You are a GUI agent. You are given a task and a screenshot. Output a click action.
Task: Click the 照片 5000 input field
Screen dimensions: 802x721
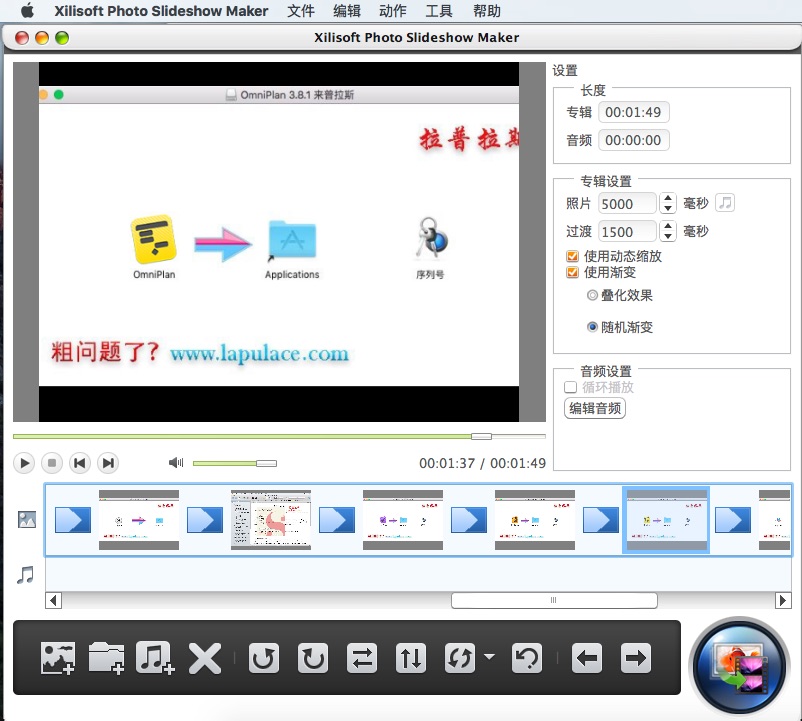coord(627,204)
